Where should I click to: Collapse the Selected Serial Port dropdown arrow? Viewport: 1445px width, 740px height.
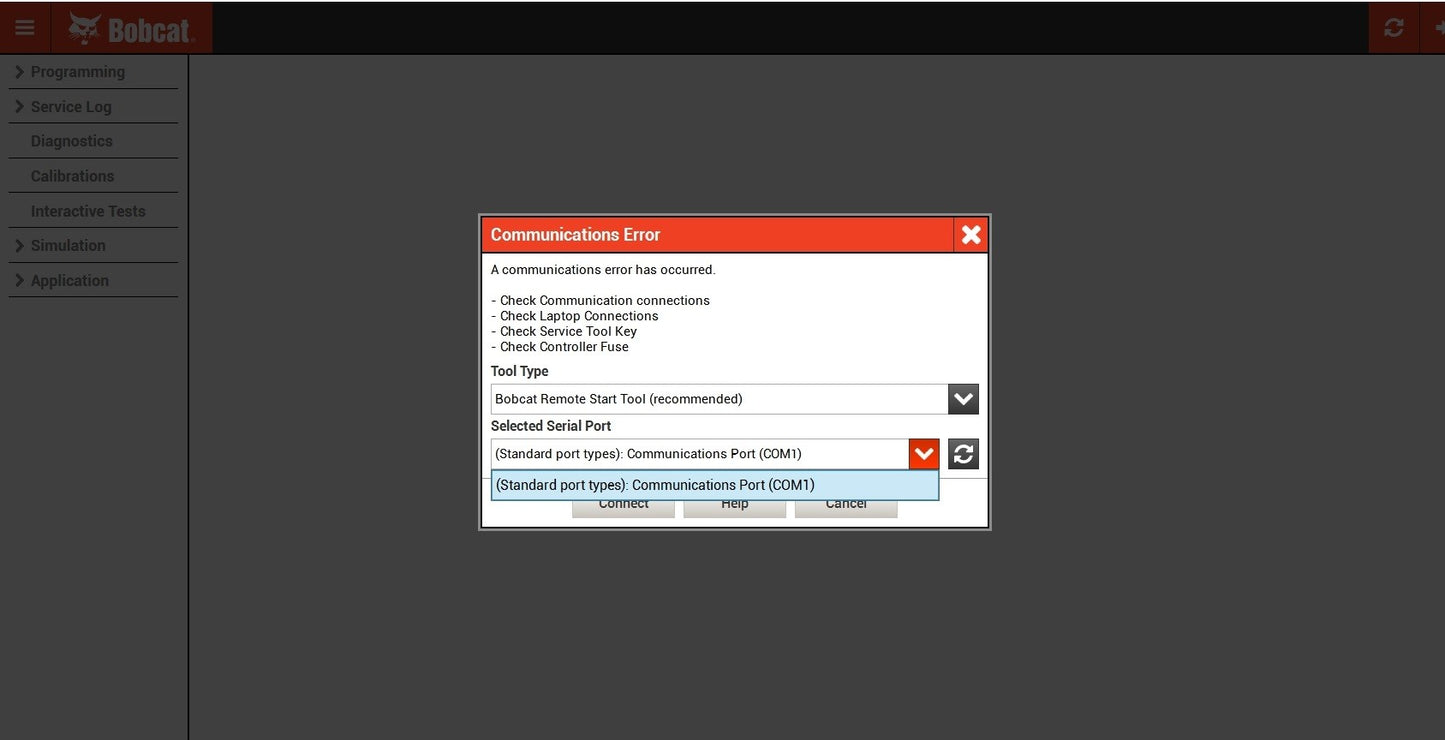pos(924,454)
